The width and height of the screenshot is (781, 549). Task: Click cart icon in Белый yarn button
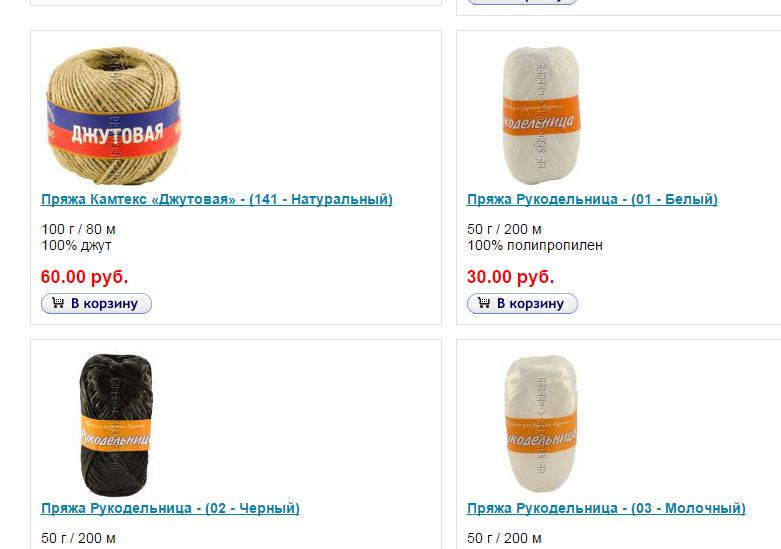click(x=484, y=303)
